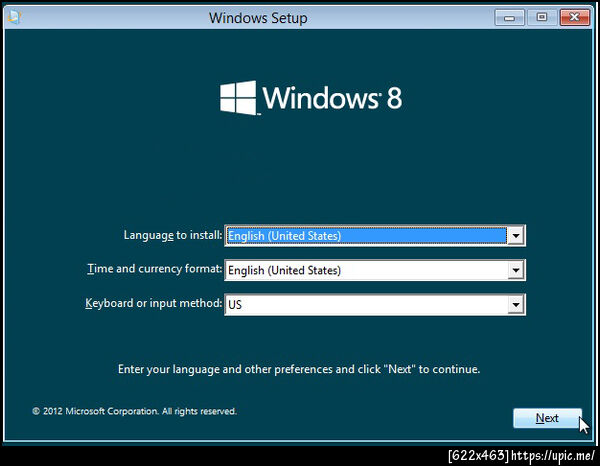Click the Microsoft Corporation copyright notice

(x=134, y=411)
